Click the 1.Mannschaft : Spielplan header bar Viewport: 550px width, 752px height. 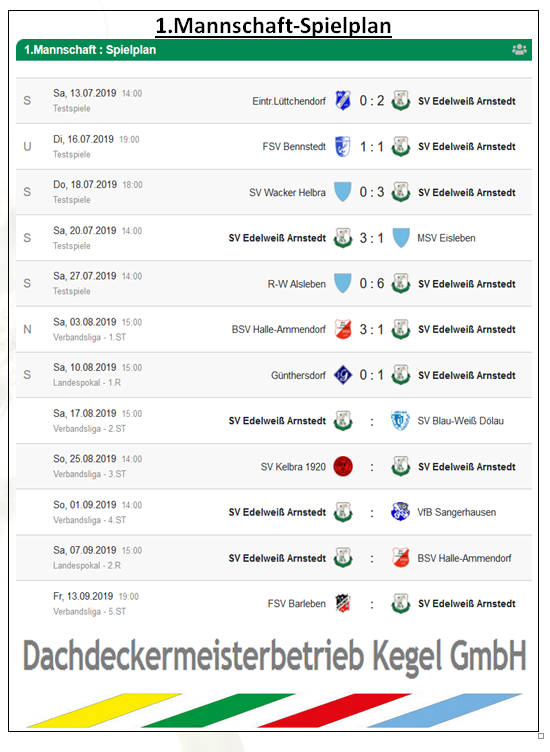coord(274,49)
